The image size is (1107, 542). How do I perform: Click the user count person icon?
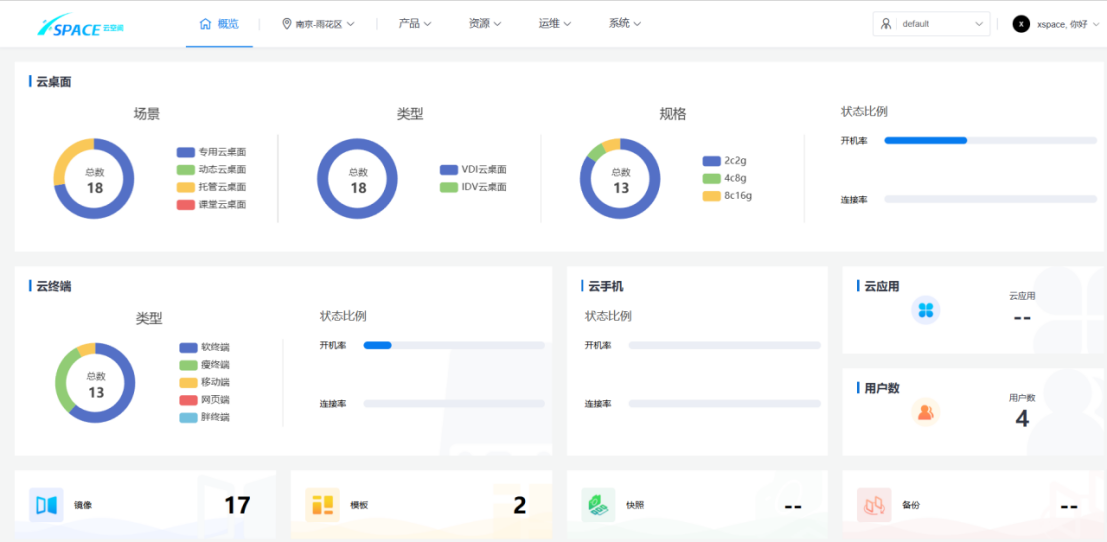pos(925,411)
